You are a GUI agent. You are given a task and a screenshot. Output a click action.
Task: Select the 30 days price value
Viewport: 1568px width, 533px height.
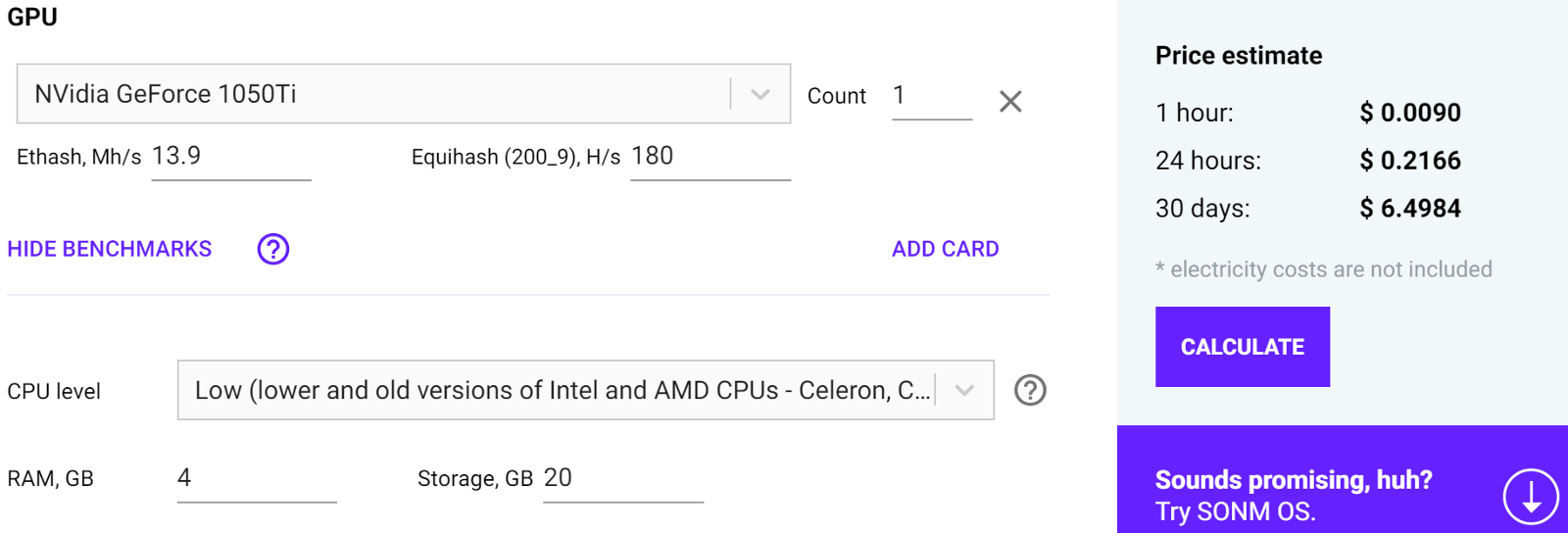point(1410,209)
